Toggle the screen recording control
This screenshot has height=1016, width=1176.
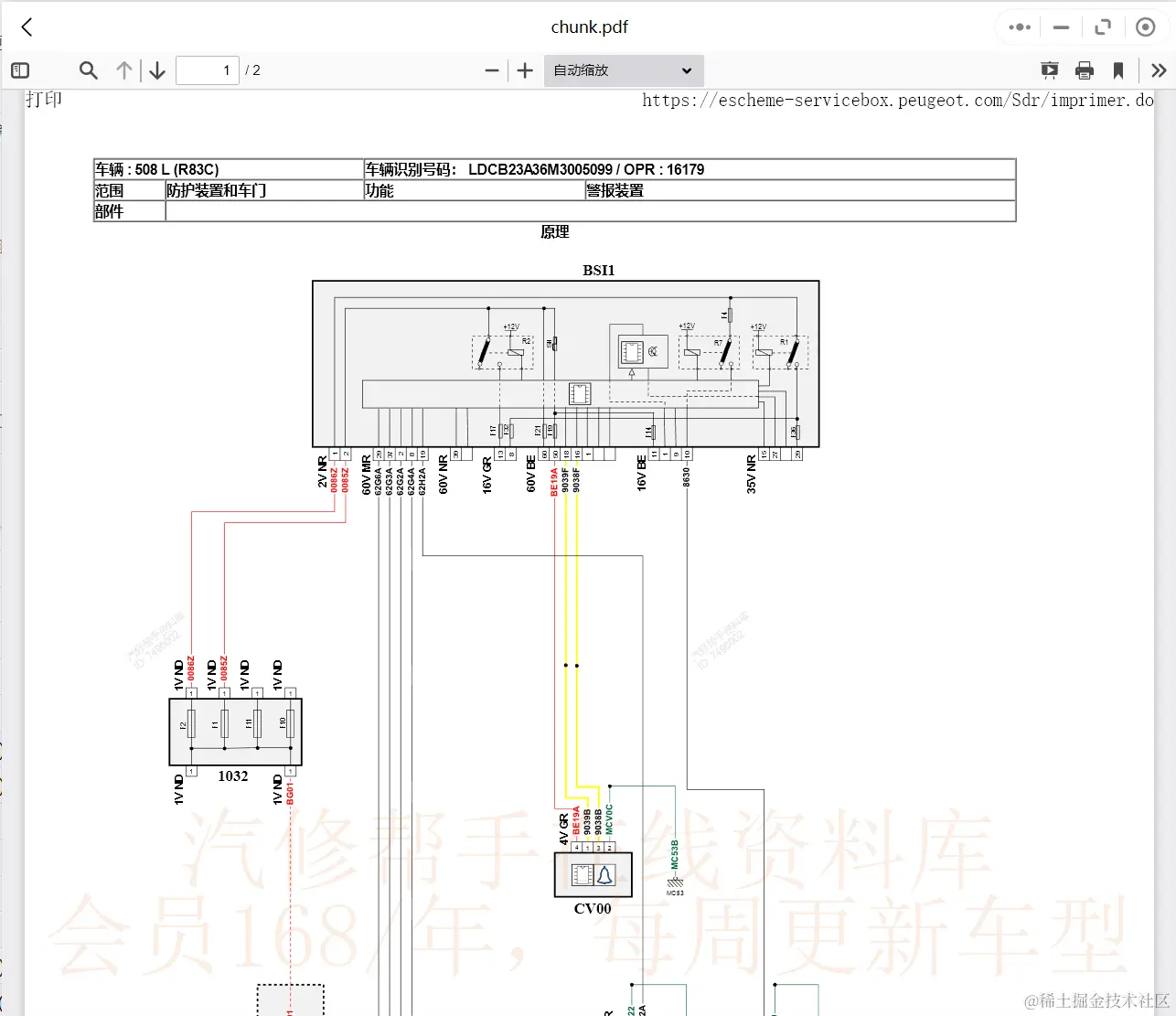1144,27
